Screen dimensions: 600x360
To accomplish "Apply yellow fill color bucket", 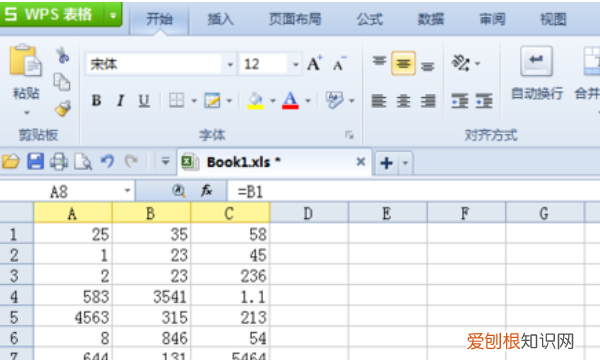I will (x=255, y=101).
